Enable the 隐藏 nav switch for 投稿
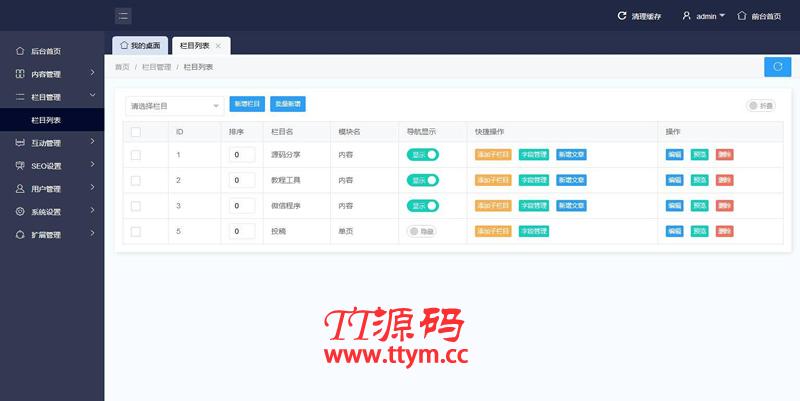The height and width of the screenshot is (401, 800). (x=421, y=231)
